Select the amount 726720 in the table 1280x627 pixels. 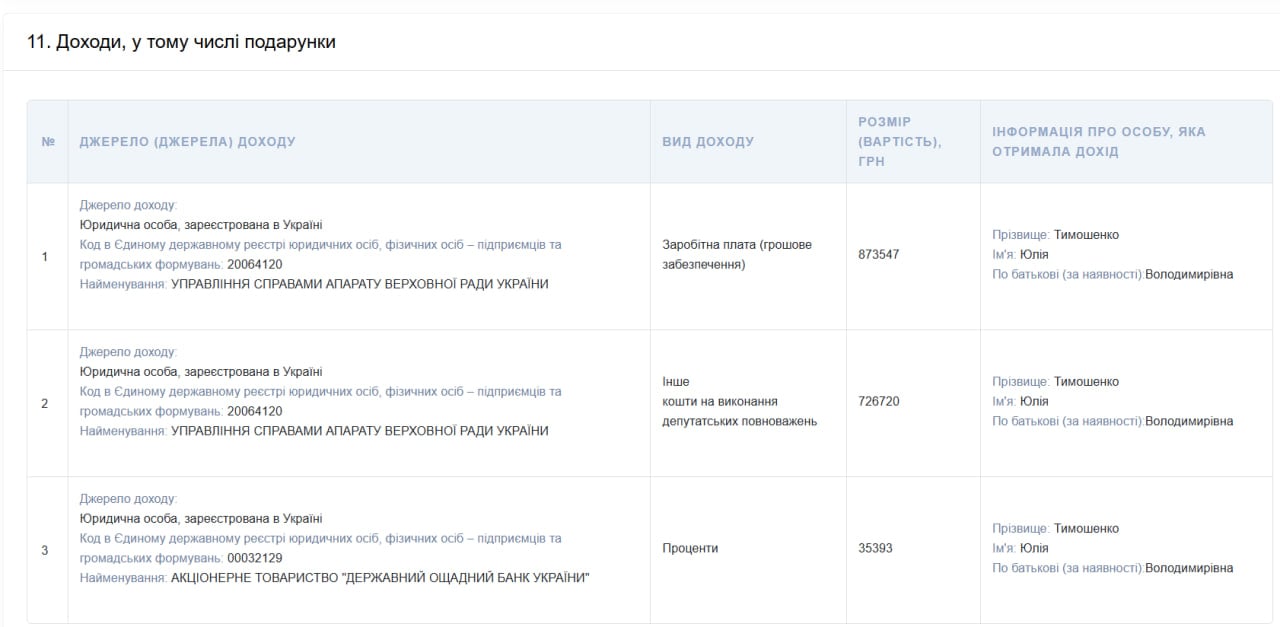[878, 402]
